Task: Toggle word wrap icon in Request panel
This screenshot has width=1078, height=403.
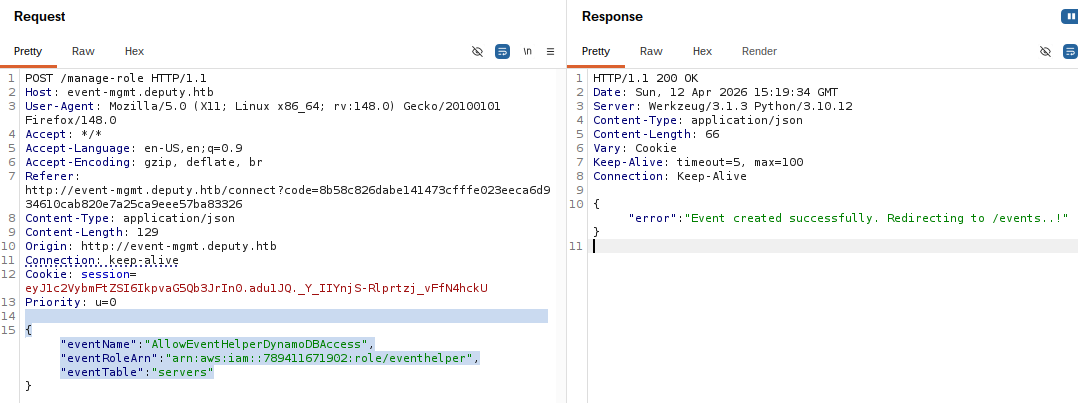Action: 503,51
